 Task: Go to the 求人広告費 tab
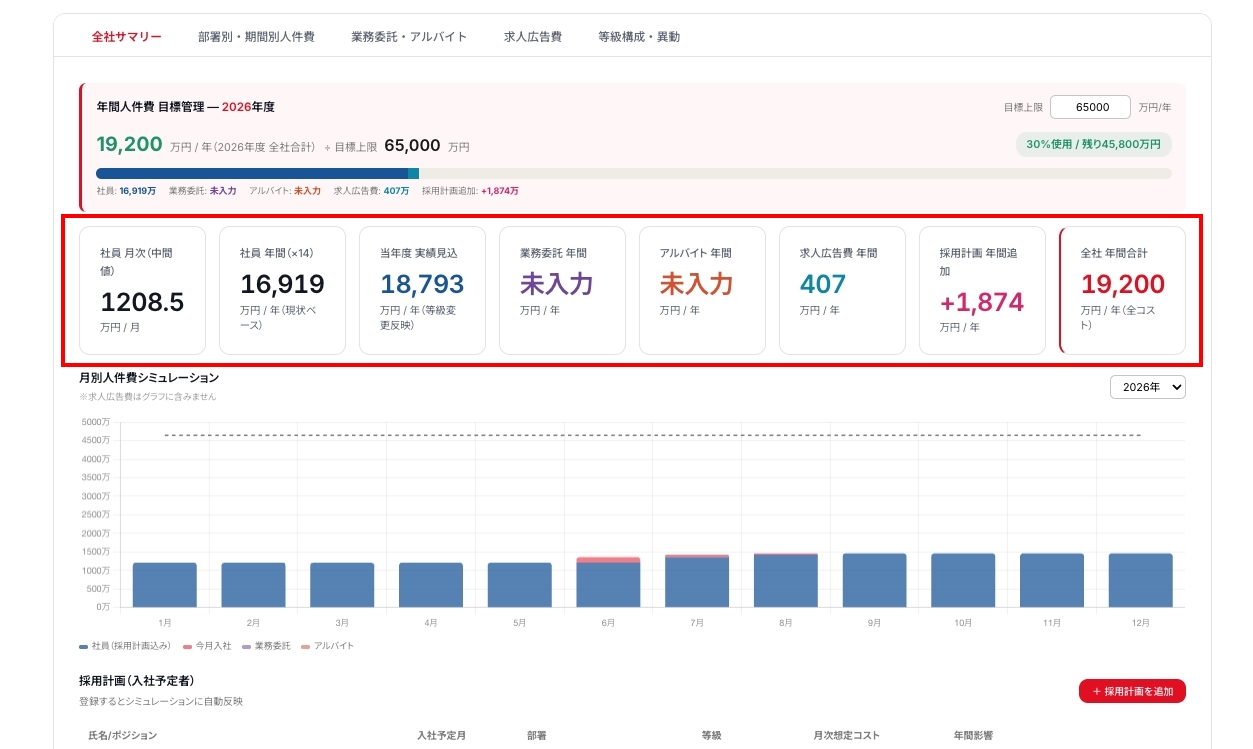point(533,37)
